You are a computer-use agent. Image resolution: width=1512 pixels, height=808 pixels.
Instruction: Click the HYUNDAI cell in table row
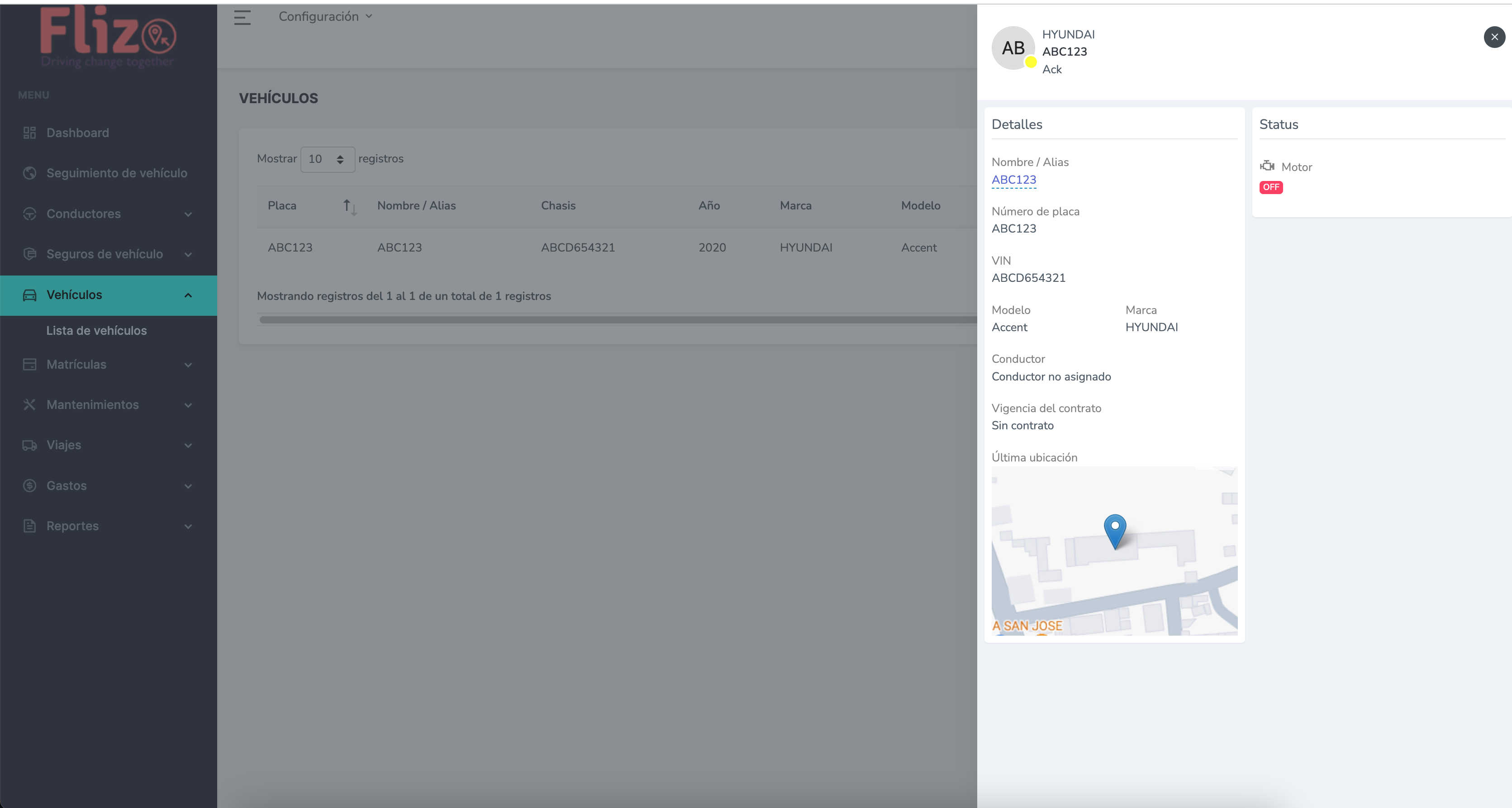806,247
